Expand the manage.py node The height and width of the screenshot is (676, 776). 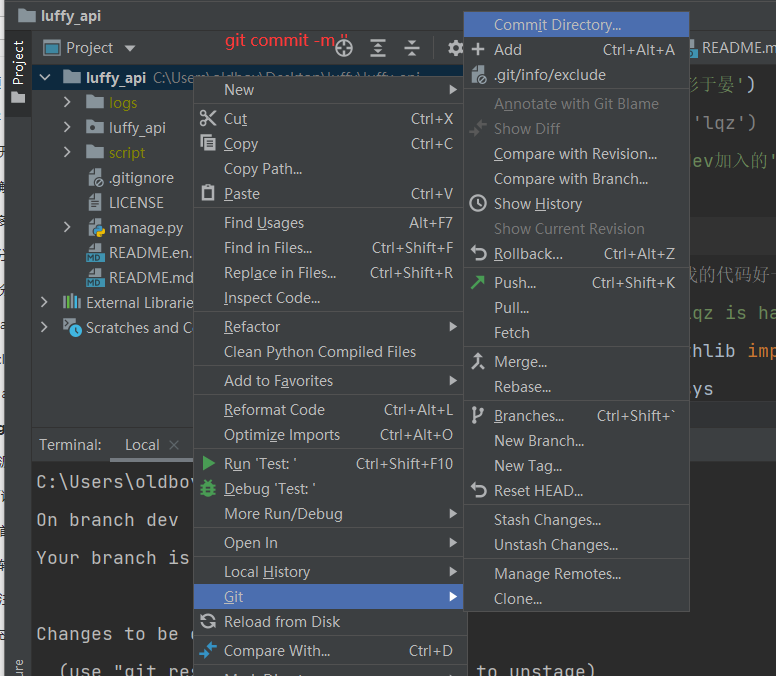67,227
